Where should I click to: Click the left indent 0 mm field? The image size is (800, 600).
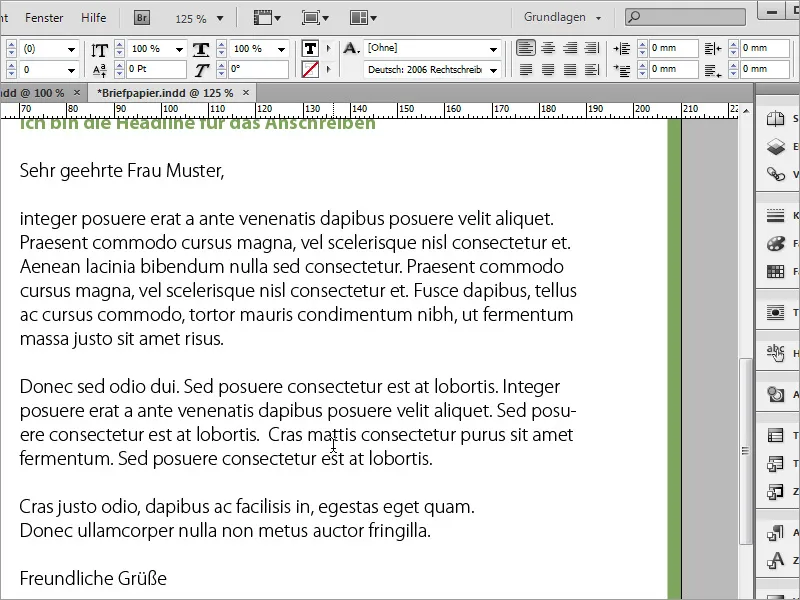(x=673, y=48)
